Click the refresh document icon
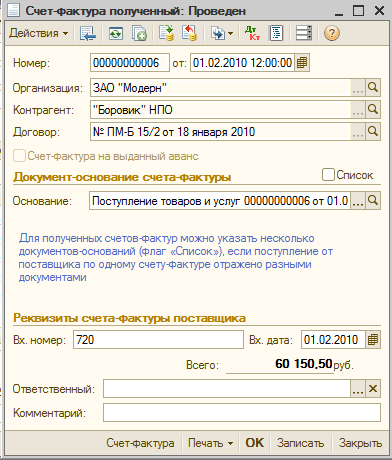Viewport: 392px width, 460px height. click(116, 33)
